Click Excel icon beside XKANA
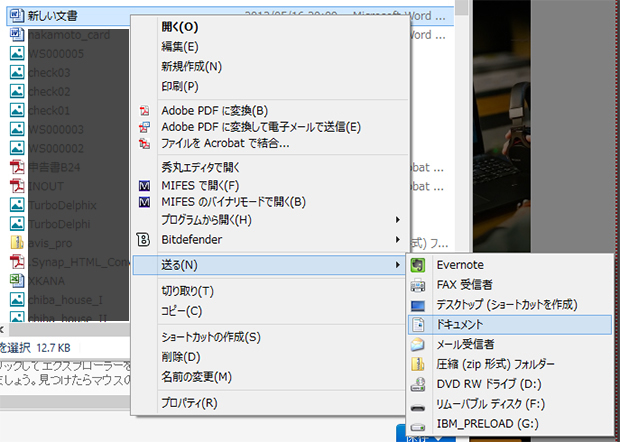The width and height of the screenshot is (620, 442). [x=17, y=280]
